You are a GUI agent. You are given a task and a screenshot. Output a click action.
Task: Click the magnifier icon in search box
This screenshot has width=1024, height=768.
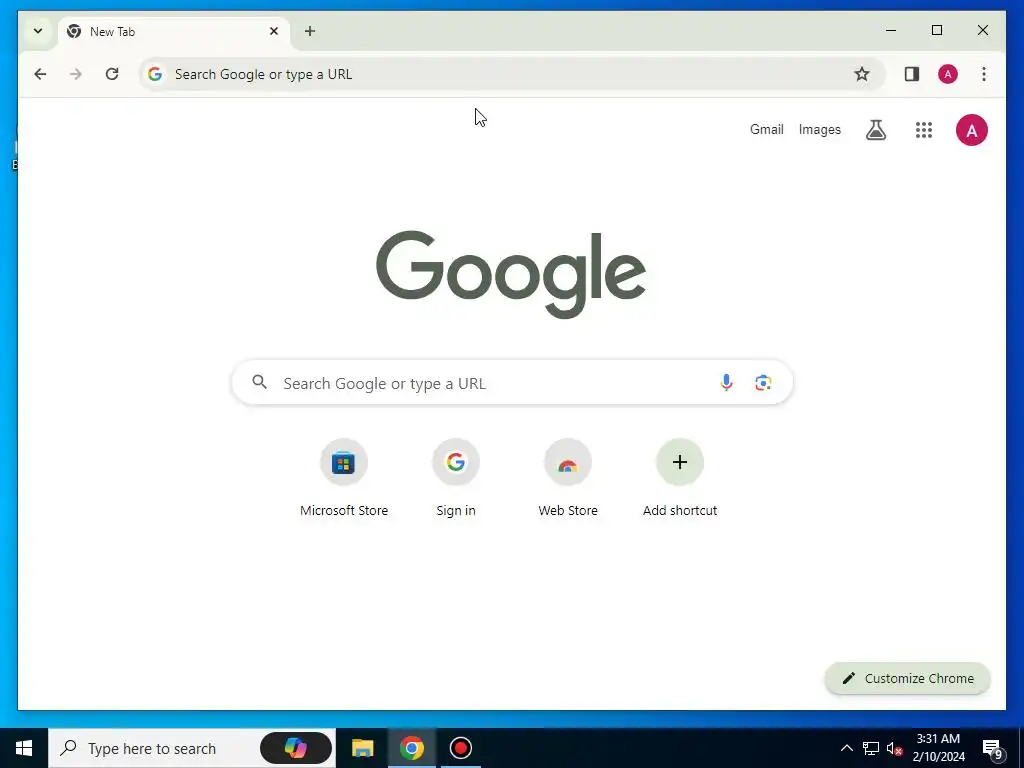(260, 383)
